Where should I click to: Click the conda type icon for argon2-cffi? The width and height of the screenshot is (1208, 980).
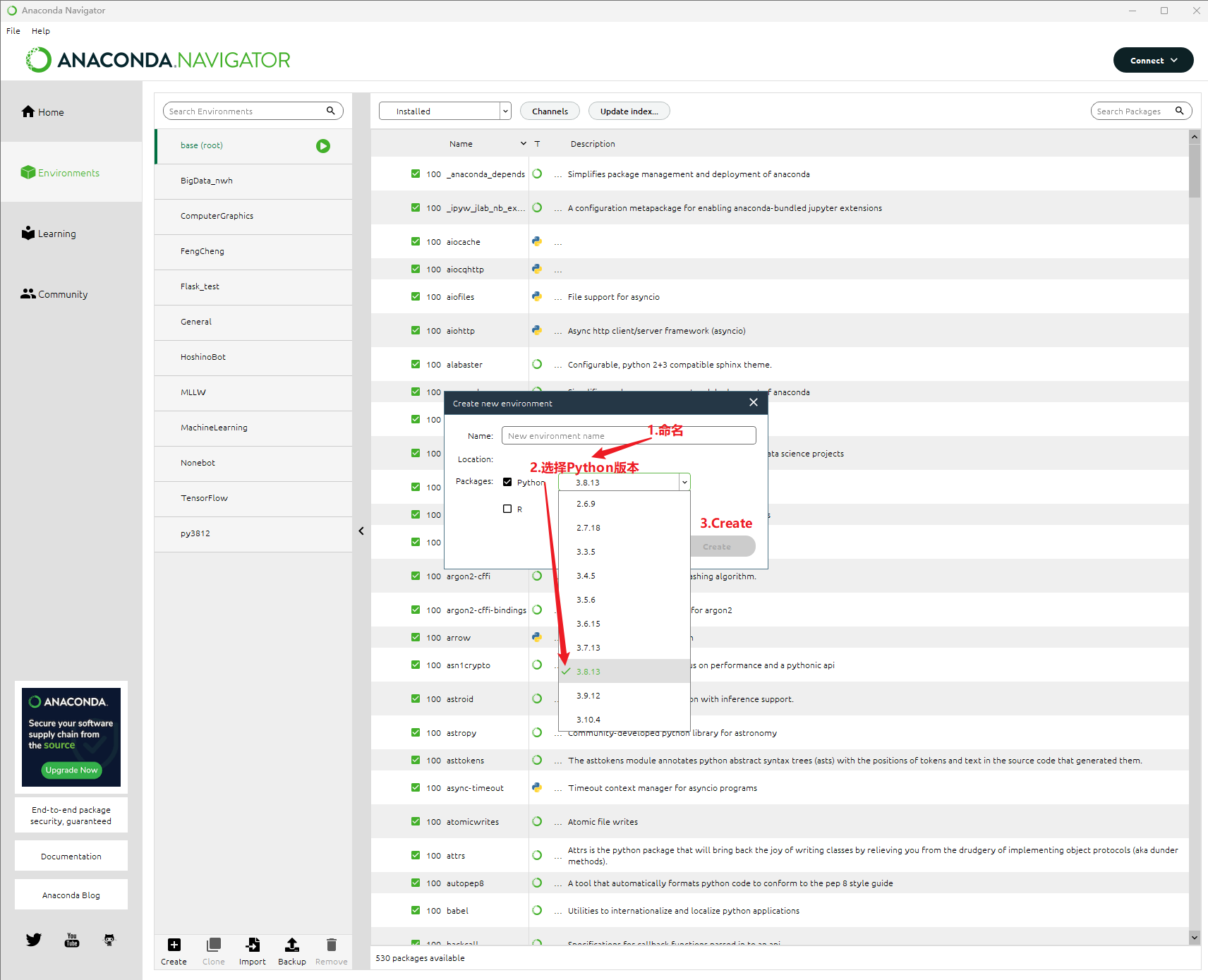click(x=537, y=576)
